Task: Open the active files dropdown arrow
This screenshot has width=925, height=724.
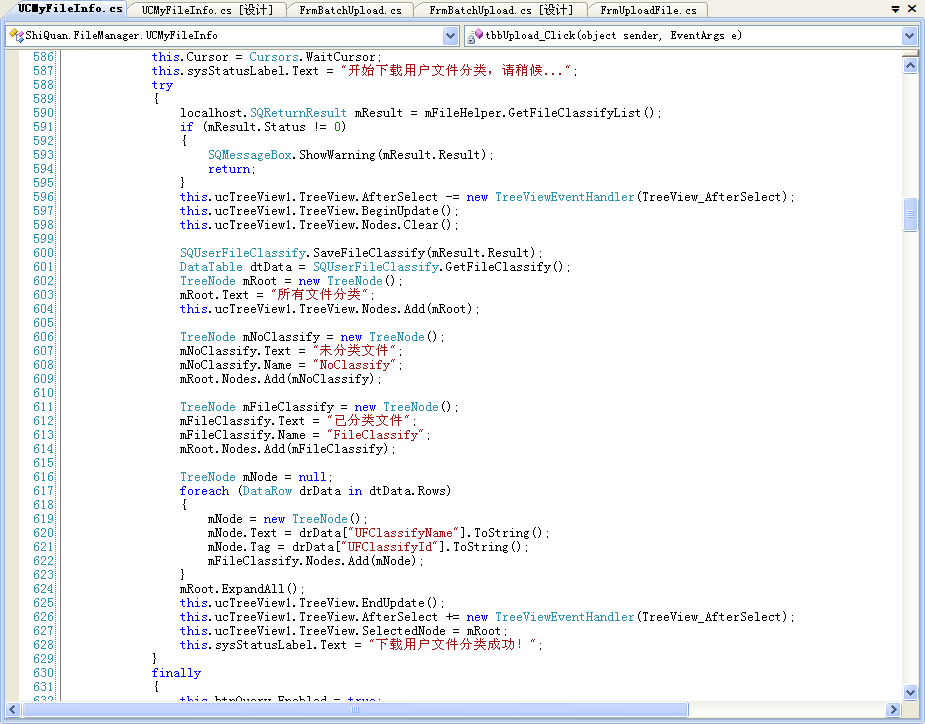Action: (895, 9)
